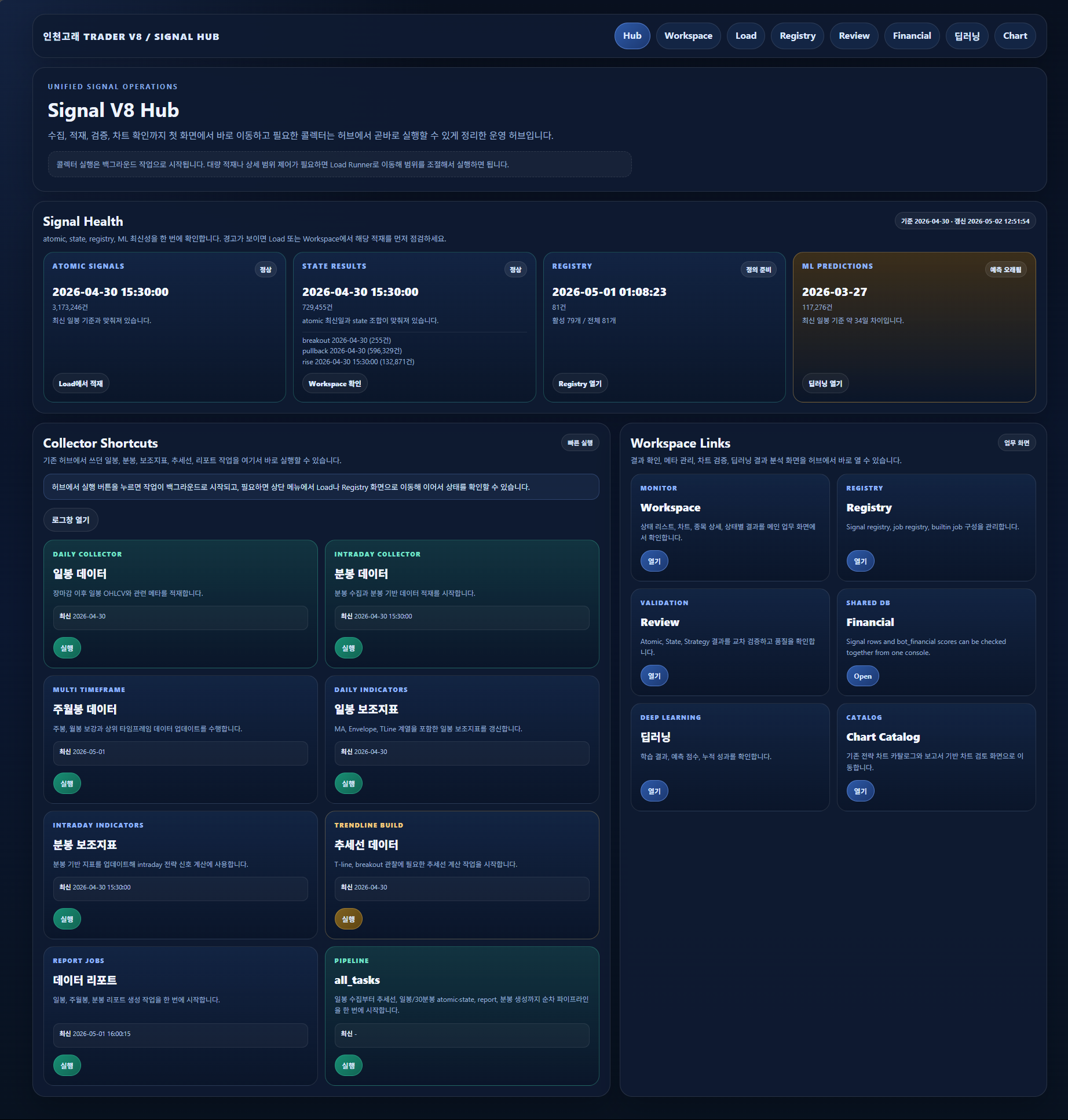The width and height of the screenshot is (1068, 1120).
Task: Click the 정상 badge on Atomic Signals
Action: (266, 269)
